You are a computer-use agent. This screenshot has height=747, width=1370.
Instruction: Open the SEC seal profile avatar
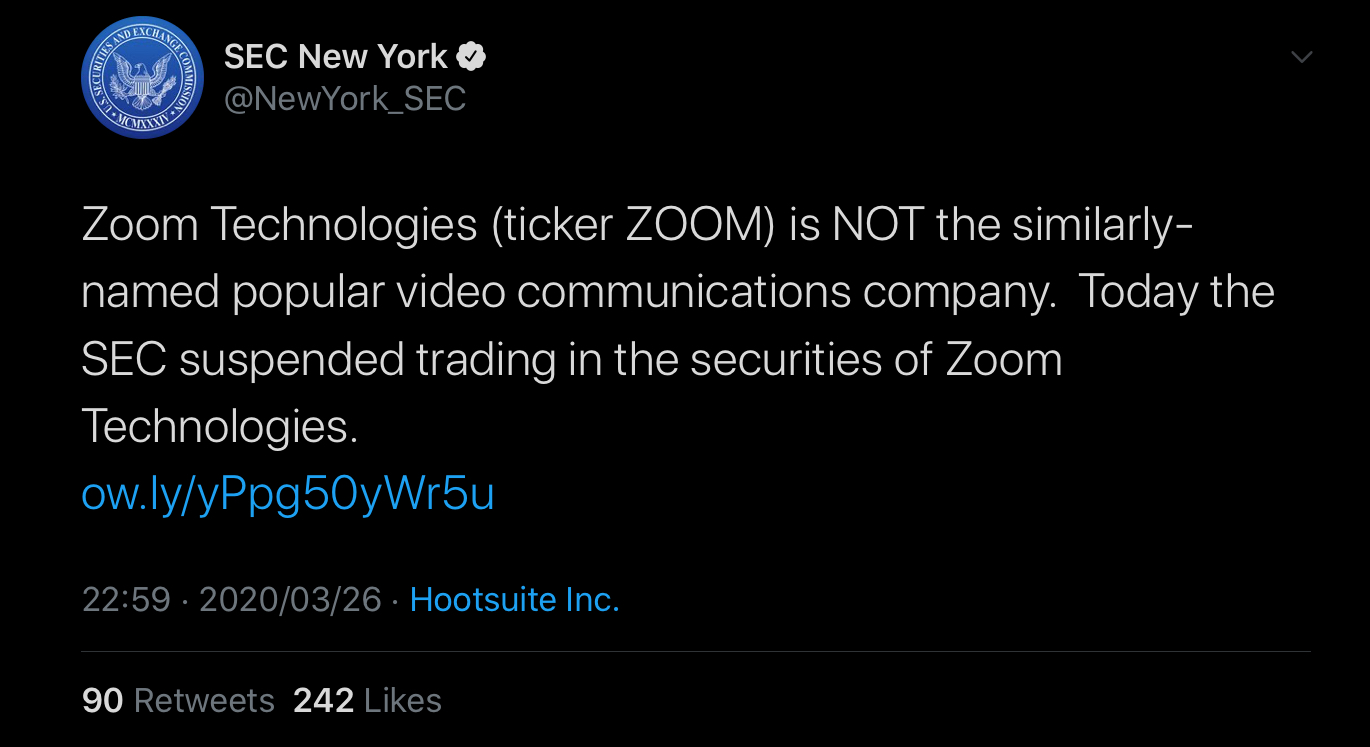click(x=141, y=77)
